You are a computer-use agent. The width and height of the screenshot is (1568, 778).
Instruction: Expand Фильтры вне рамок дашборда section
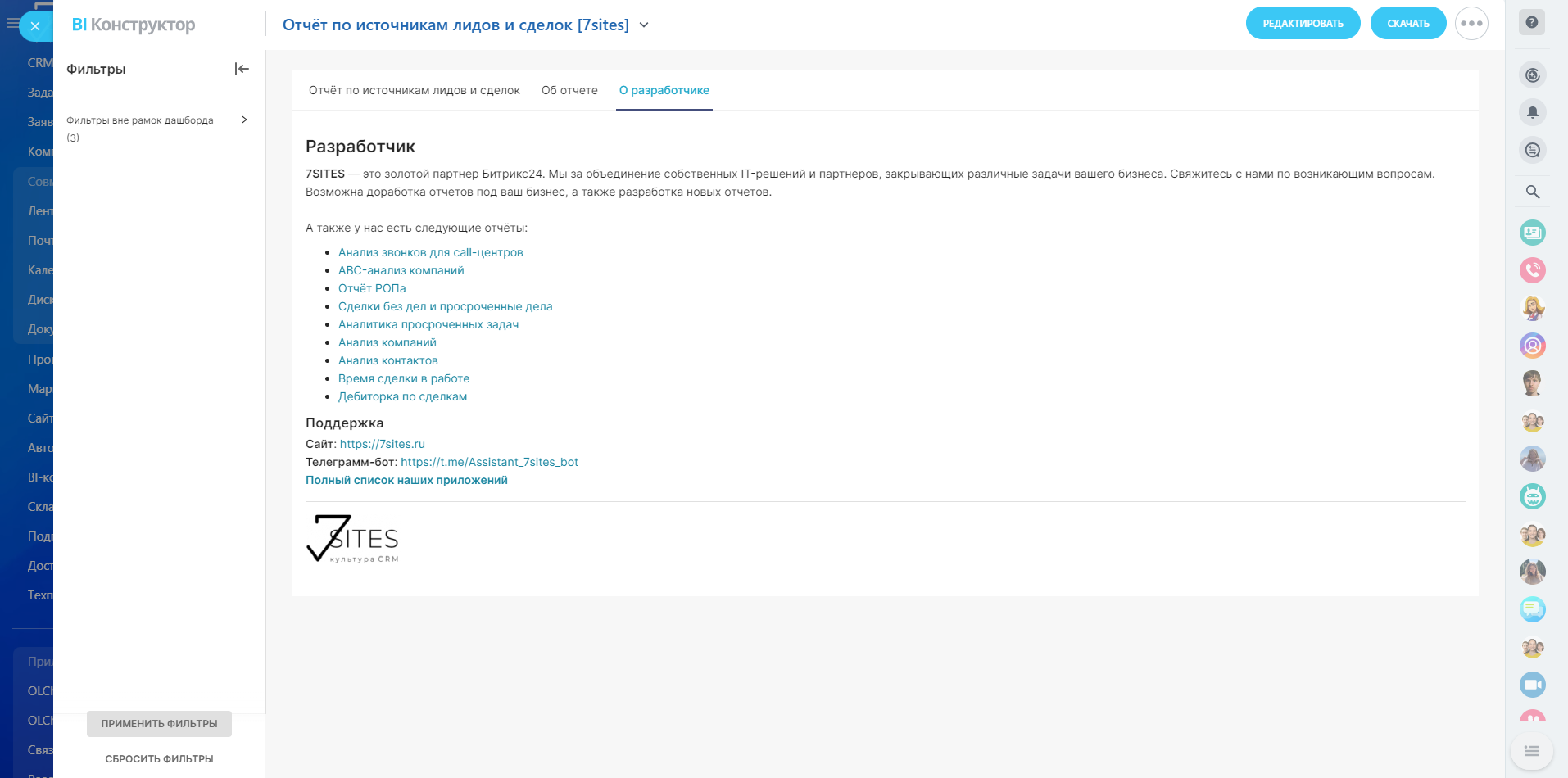click(x=244, y=120)
